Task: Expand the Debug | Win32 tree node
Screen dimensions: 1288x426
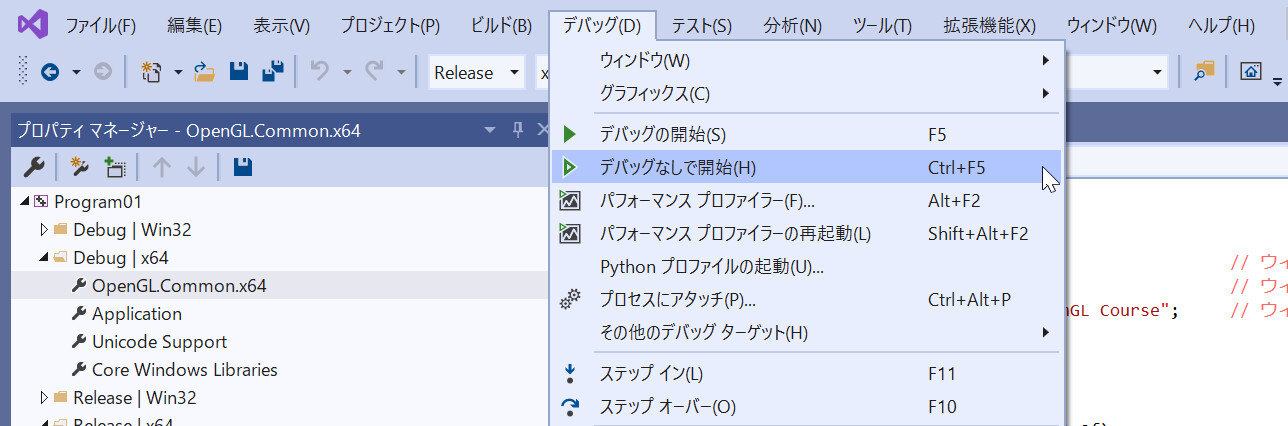Action: (44, 230)
